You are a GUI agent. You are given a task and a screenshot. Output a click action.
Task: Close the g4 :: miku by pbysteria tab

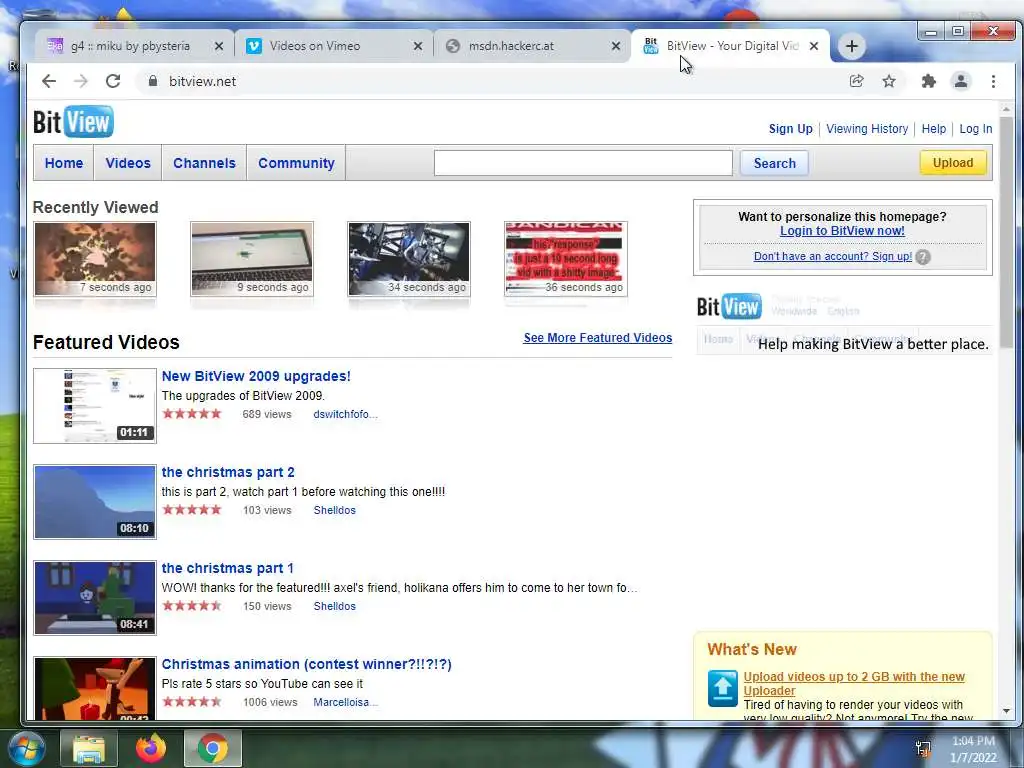[219, 46]
